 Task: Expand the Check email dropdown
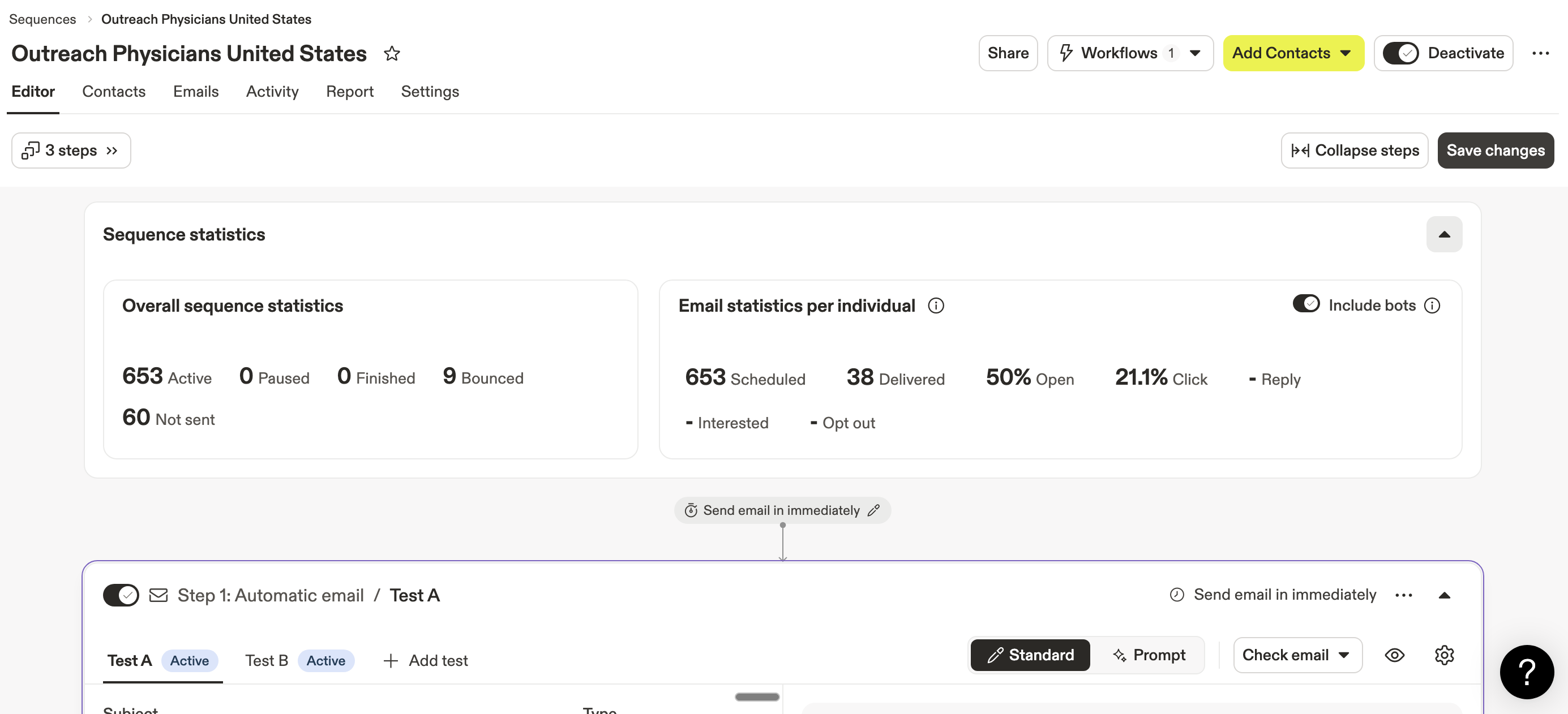[x=1297, y=655]
